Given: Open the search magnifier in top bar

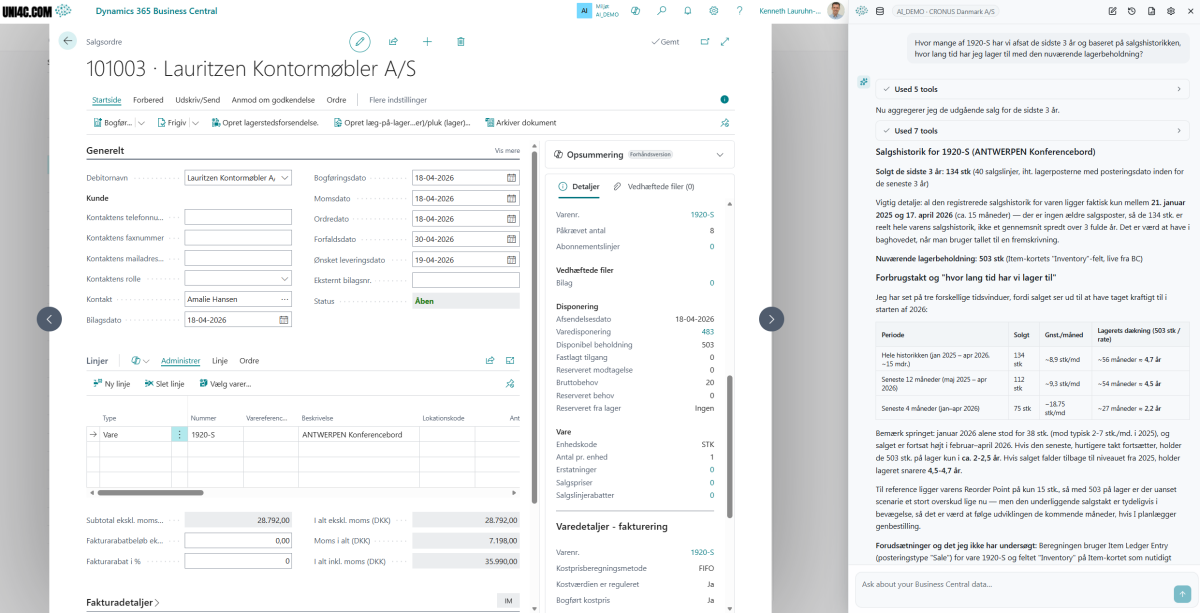Looking at the screenshot, I should (x=662, y=11).
